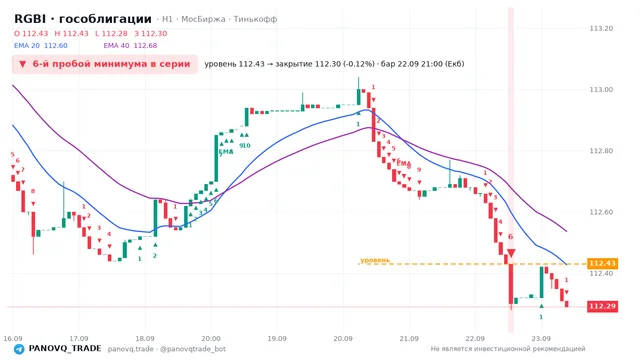Click the orange 'уровень' line label
Viewport: 640px width, 360px height.
click(x=375, y=260)
